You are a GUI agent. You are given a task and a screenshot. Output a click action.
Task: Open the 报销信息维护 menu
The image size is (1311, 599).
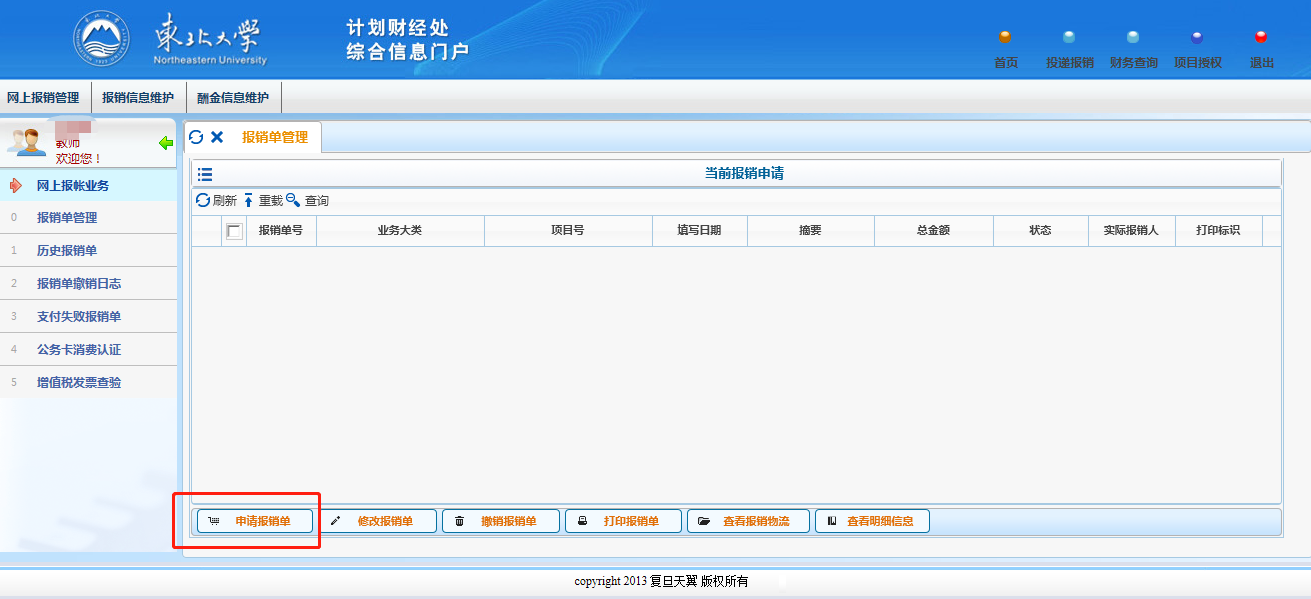138,98
